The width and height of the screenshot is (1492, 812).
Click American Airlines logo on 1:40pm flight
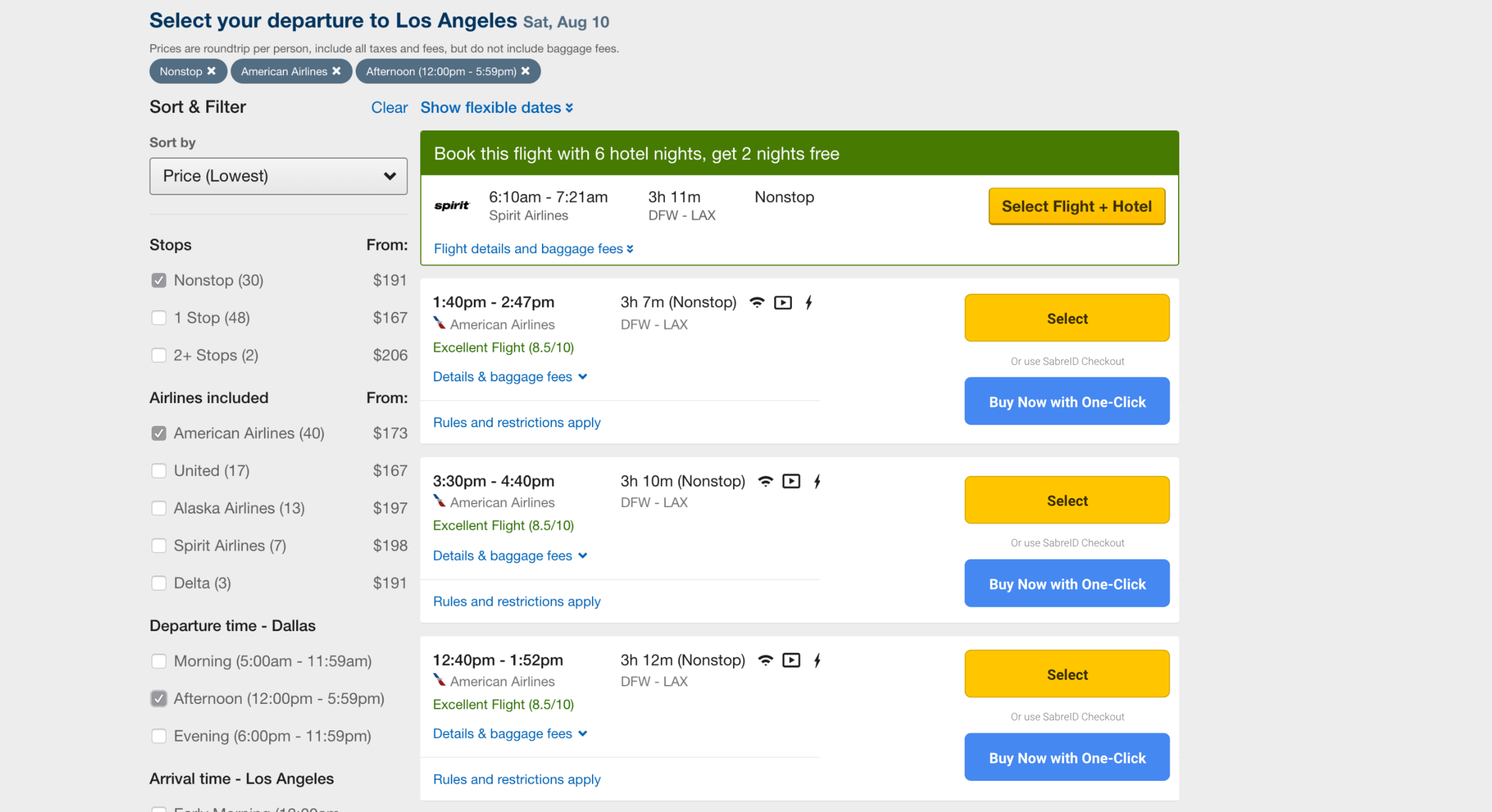440,323
